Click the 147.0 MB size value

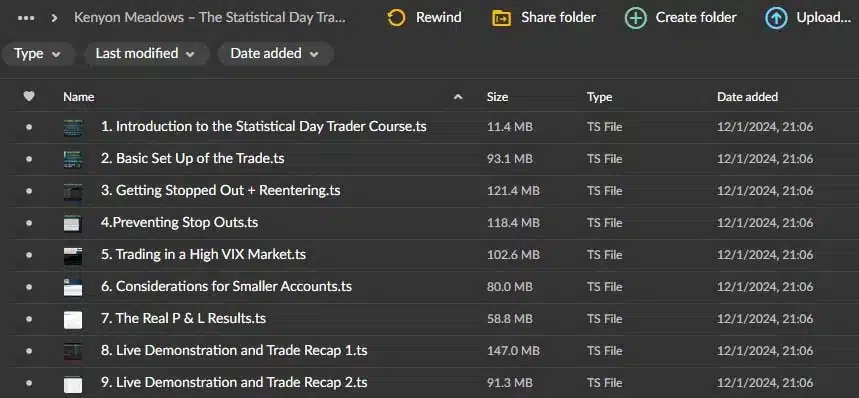click(513, 351)
